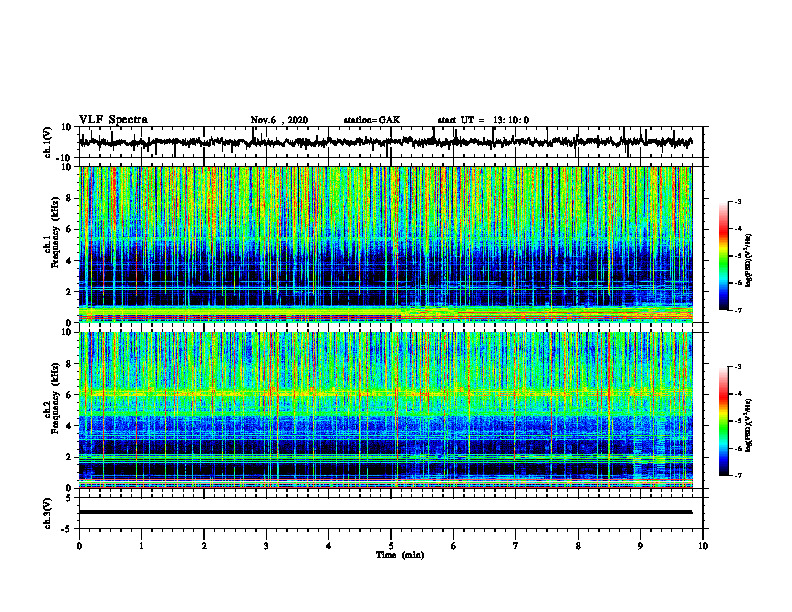The height and width of the screenshot is (612, 792).
Task: Click the "-7" label on upper color scale
Action: pos(738,310)
